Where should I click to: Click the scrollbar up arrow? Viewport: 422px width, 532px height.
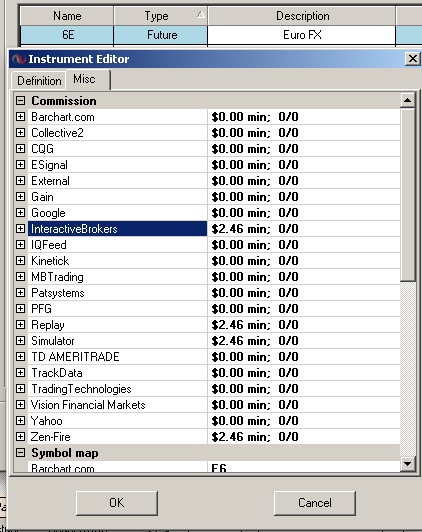click(x=407, y=100)
